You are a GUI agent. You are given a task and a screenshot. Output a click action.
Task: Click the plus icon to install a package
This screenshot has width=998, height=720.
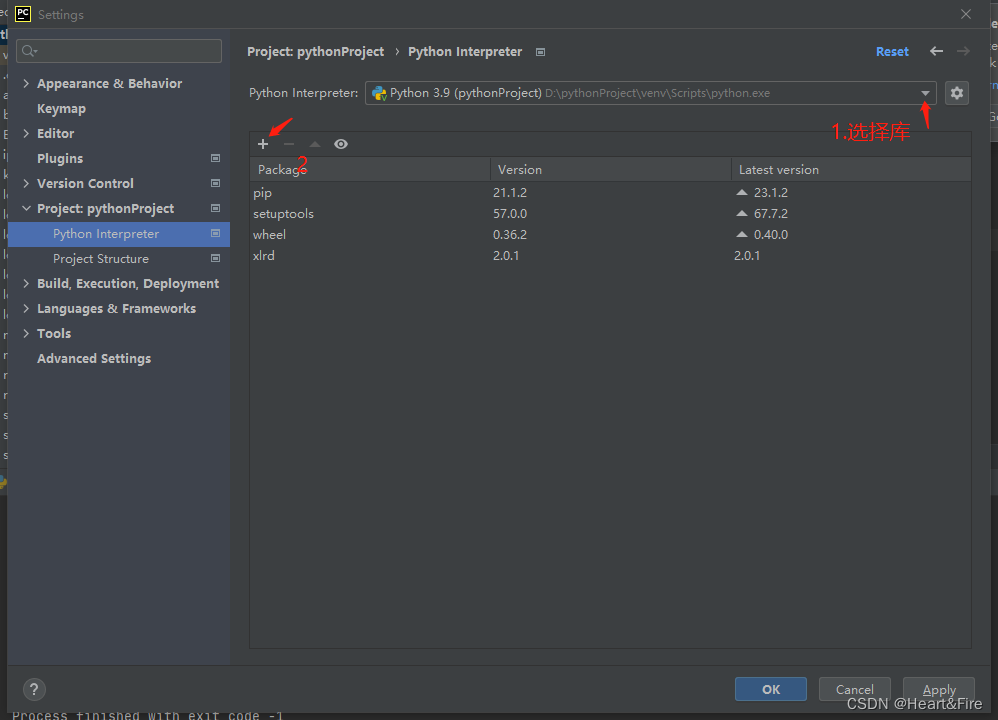tap(263, 144)
